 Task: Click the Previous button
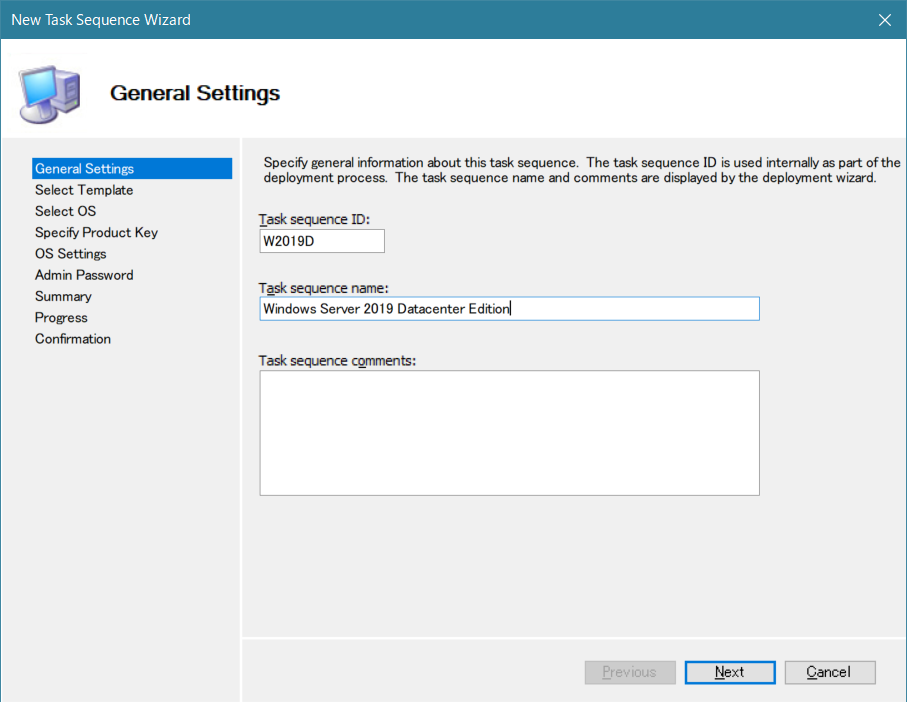coord(630,673)
